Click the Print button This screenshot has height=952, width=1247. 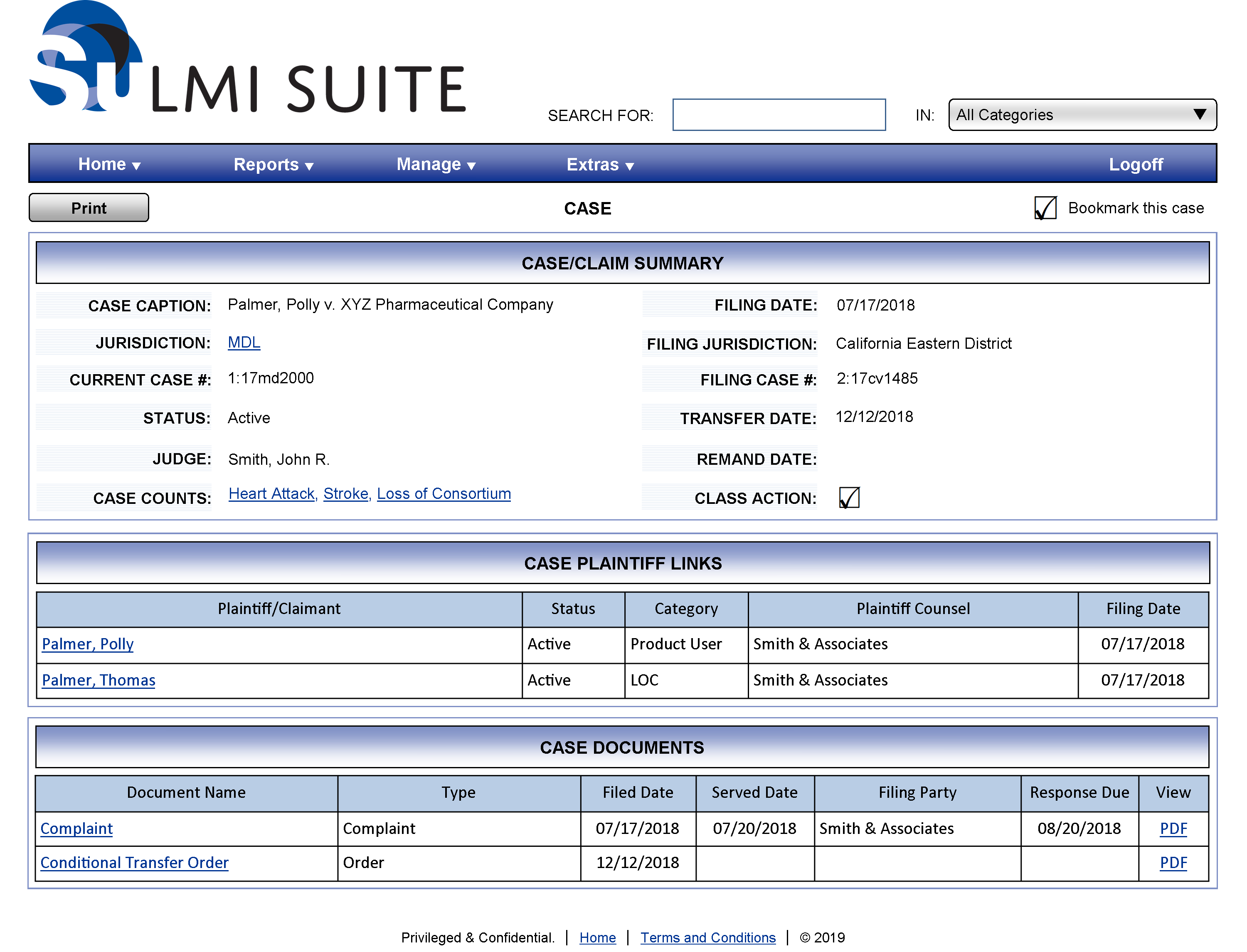tap(89, 208)
